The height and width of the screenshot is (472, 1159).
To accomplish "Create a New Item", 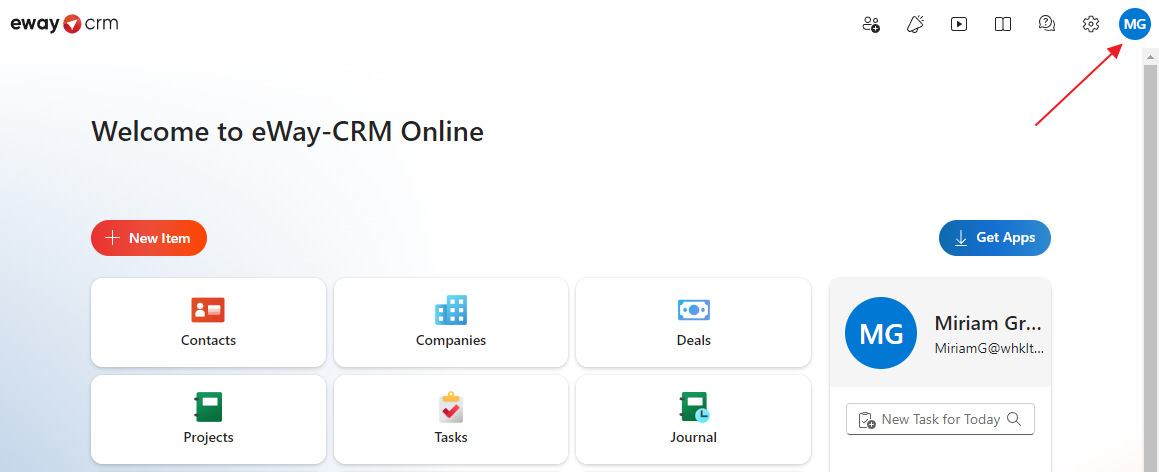I will [x=149, y=238].
